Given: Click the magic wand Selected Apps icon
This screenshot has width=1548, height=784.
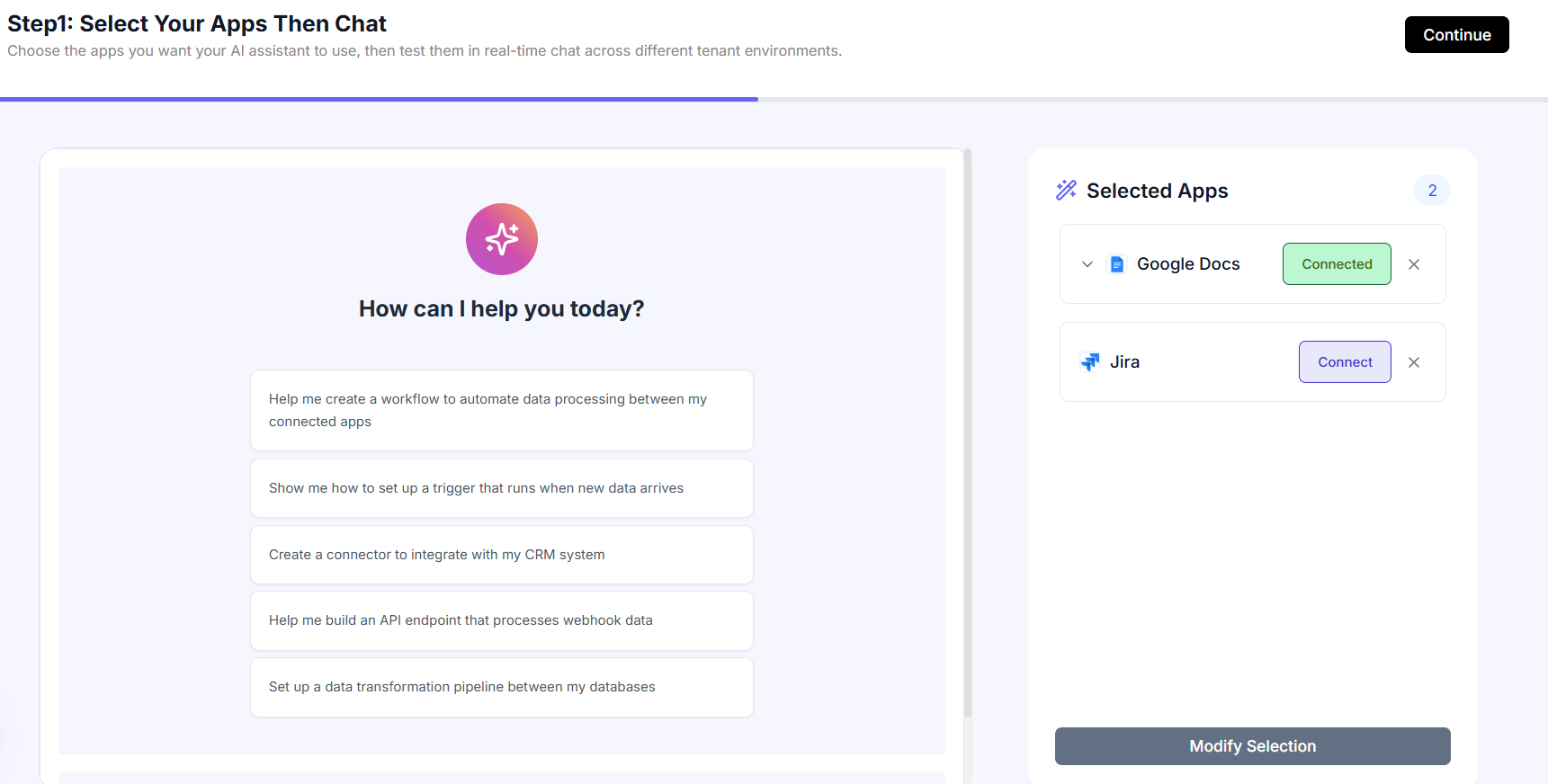Looking at the screenshot, I should (1066, 190).
